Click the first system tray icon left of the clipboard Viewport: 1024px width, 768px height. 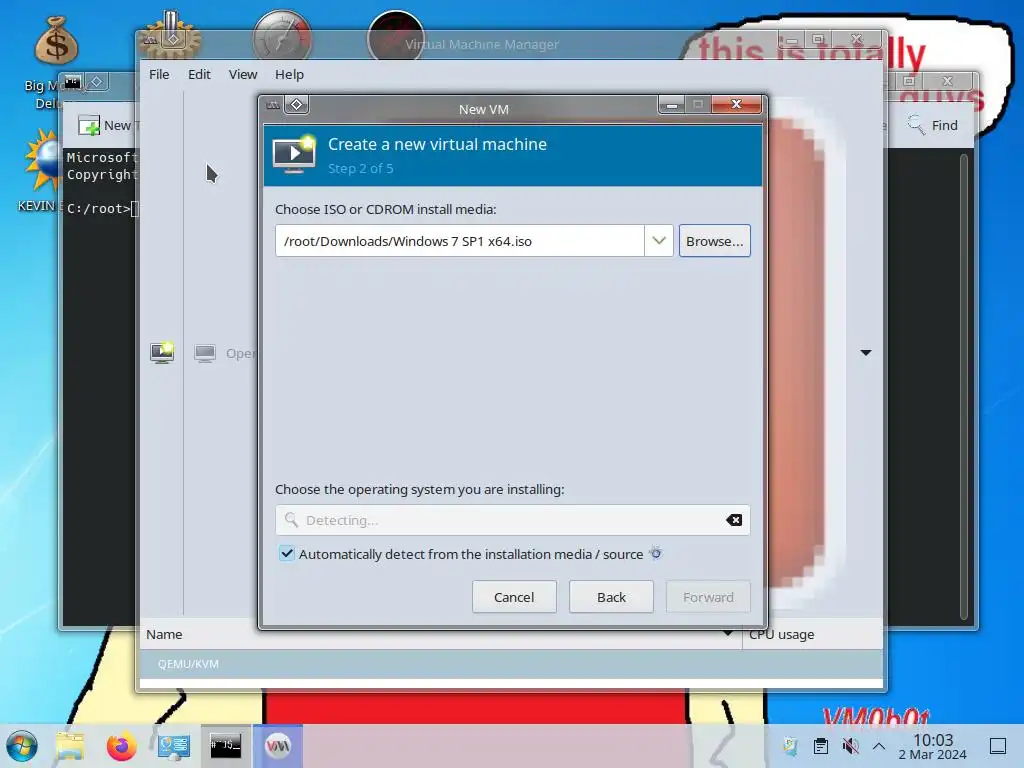coord(790,746)
